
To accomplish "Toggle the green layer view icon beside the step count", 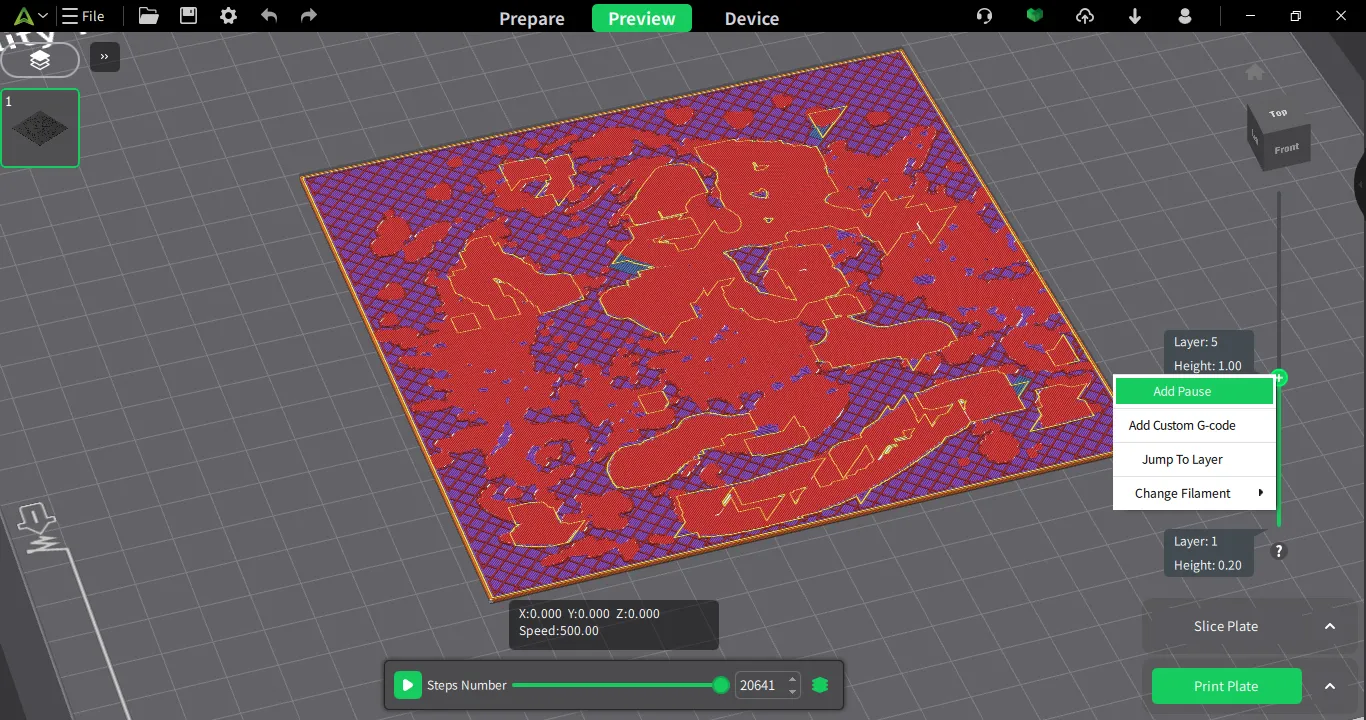I will [x=820, y=685].
